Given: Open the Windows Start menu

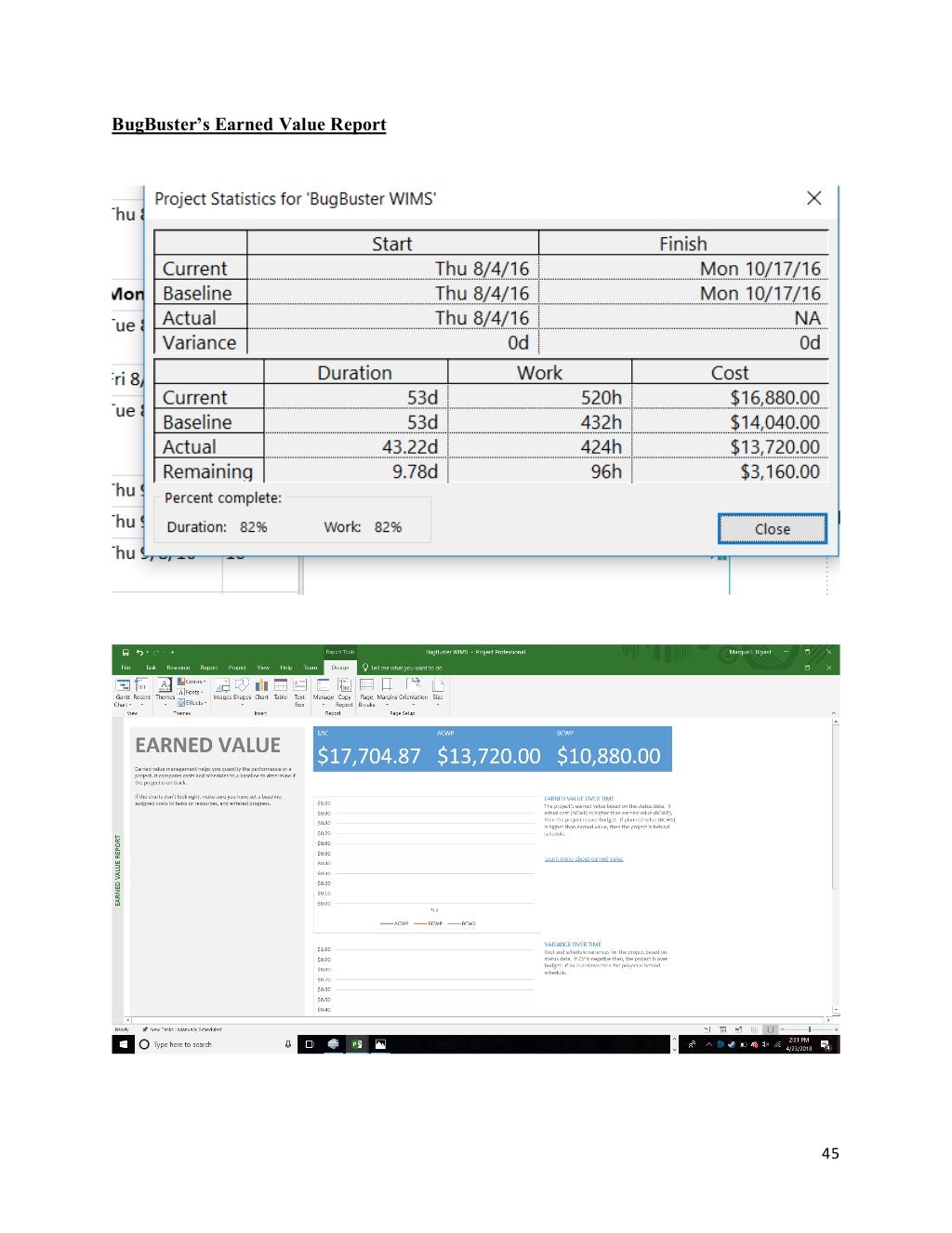Looking at the screenshot, I should point(123,1044).
